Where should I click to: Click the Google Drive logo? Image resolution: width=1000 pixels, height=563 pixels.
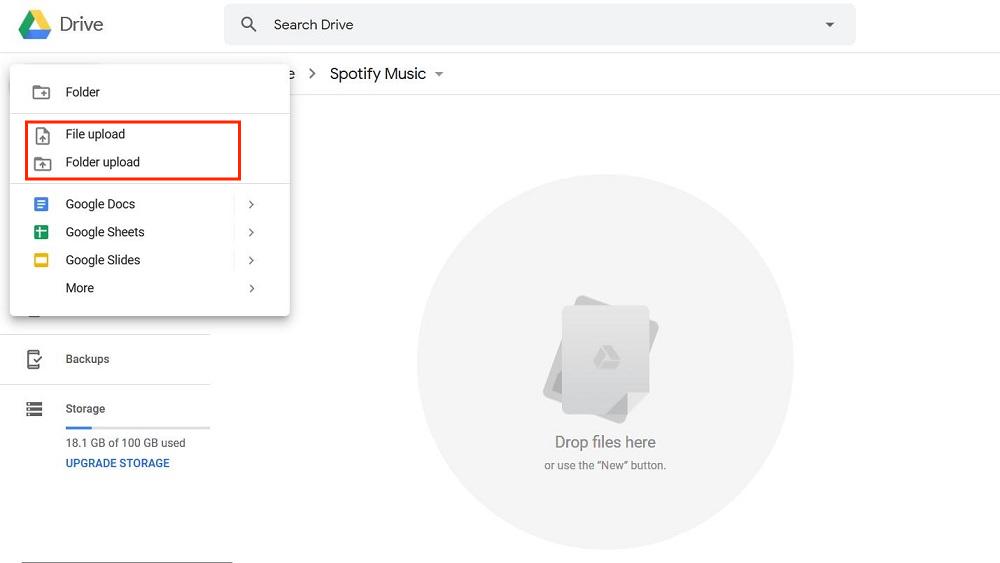click(x=34, y=24)
